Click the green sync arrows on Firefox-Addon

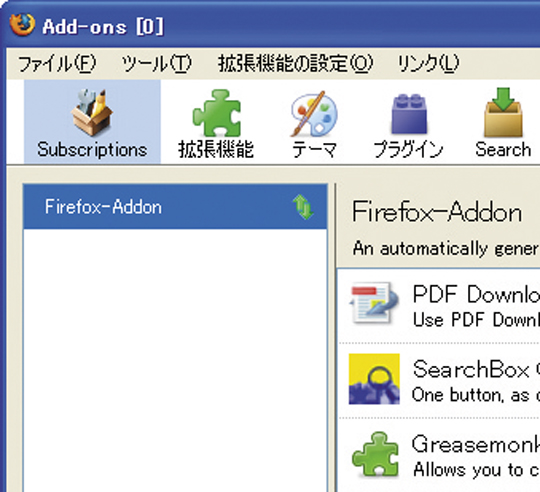pyautogui.click(x=303, y=207)
